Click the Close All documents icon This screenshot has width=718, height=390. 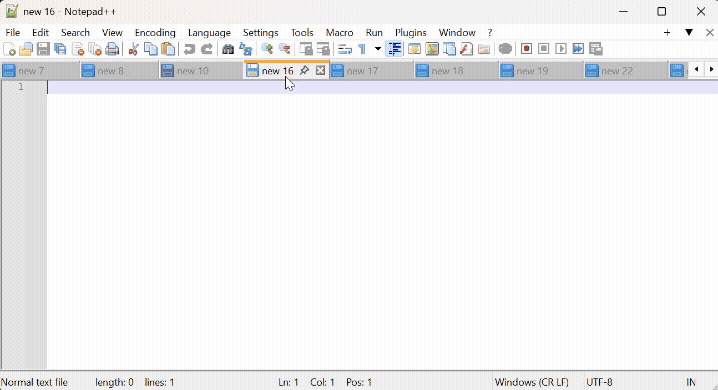95,49
